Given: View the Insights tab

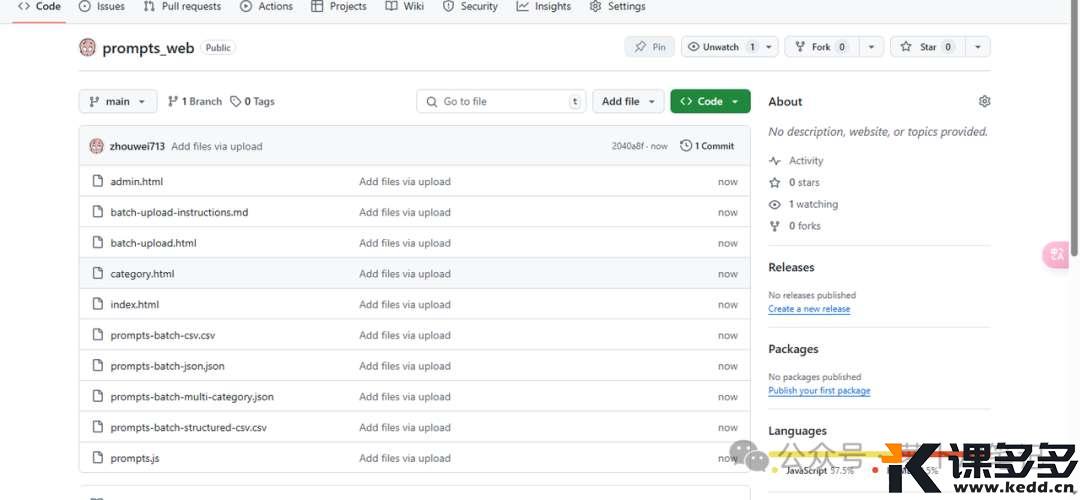Looking at the screenshot, I should [544, 6].
